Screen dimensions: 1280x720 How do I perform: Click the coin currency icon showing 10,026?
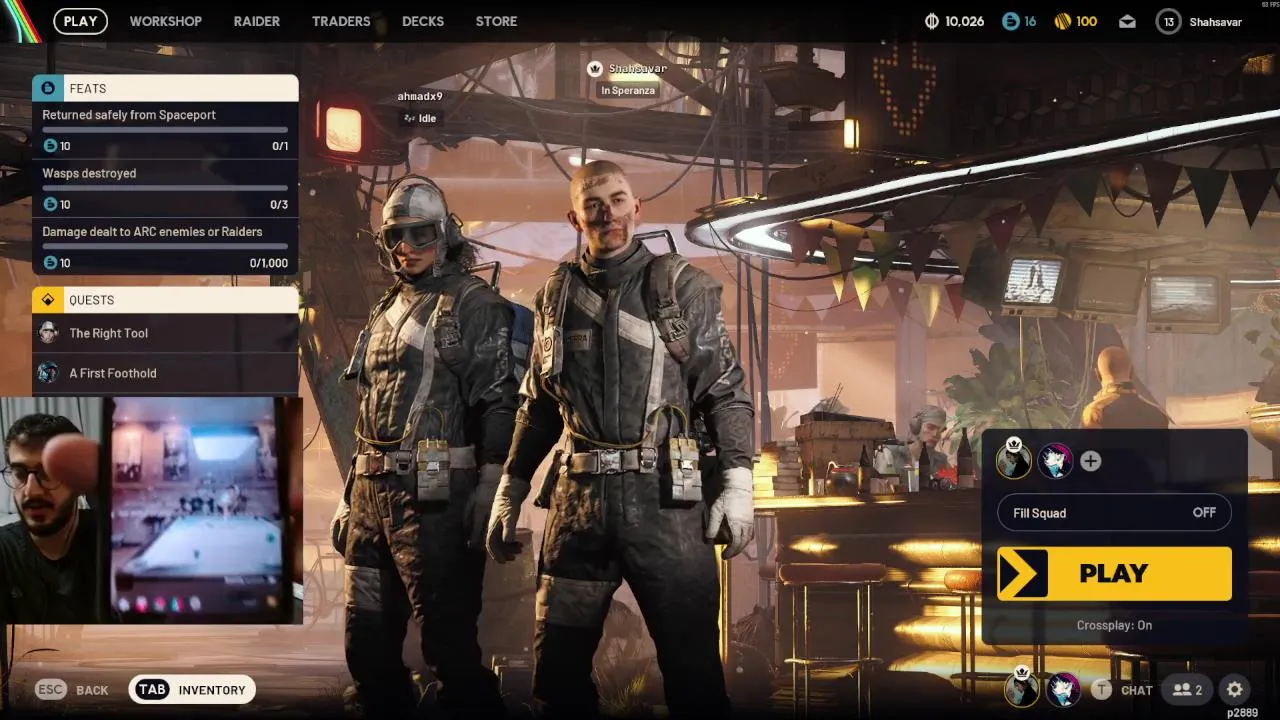pos(932,21)
